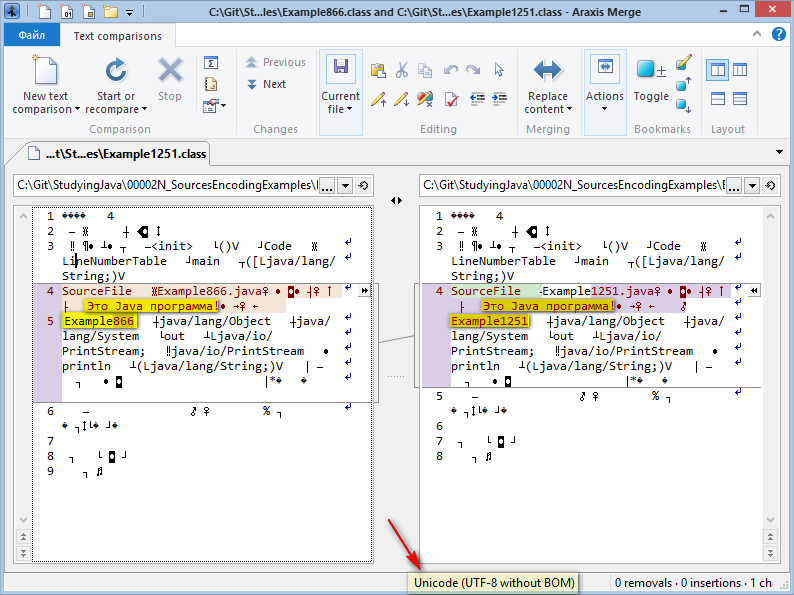Screen dimensions: 794x595
Task: Jump to the Next change
Action: pos(267,84)
